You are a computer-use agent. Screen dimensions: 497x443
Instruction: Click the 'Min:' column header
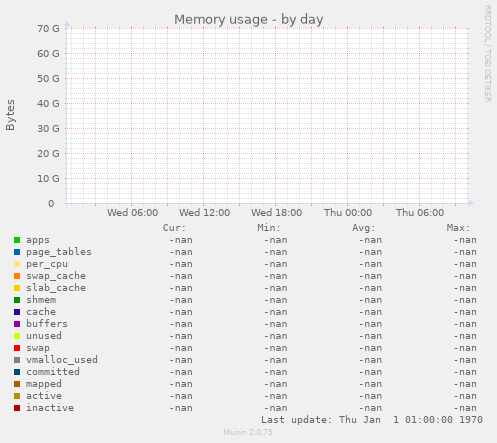[269, 228]
